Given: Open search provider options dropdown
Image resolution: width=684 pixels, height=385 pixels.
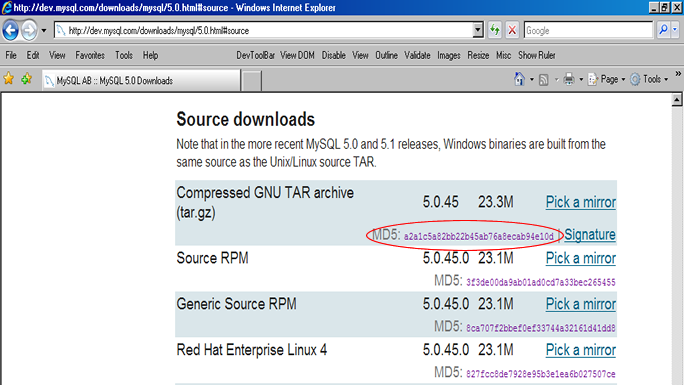Looking at the screenshot, I should 675,30.
